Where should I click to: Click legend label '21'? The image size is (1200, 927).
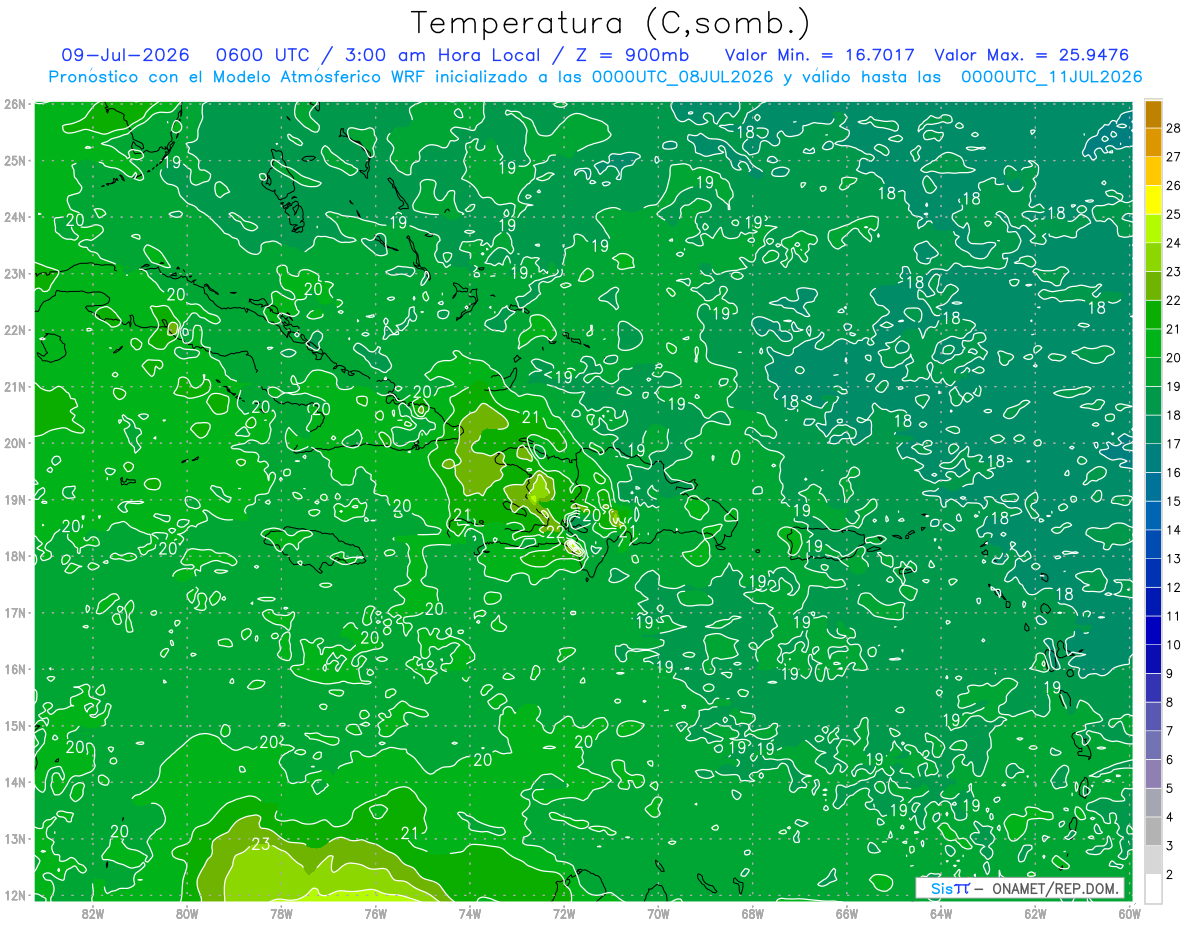pyautogui.click(x=1173, y=329)
